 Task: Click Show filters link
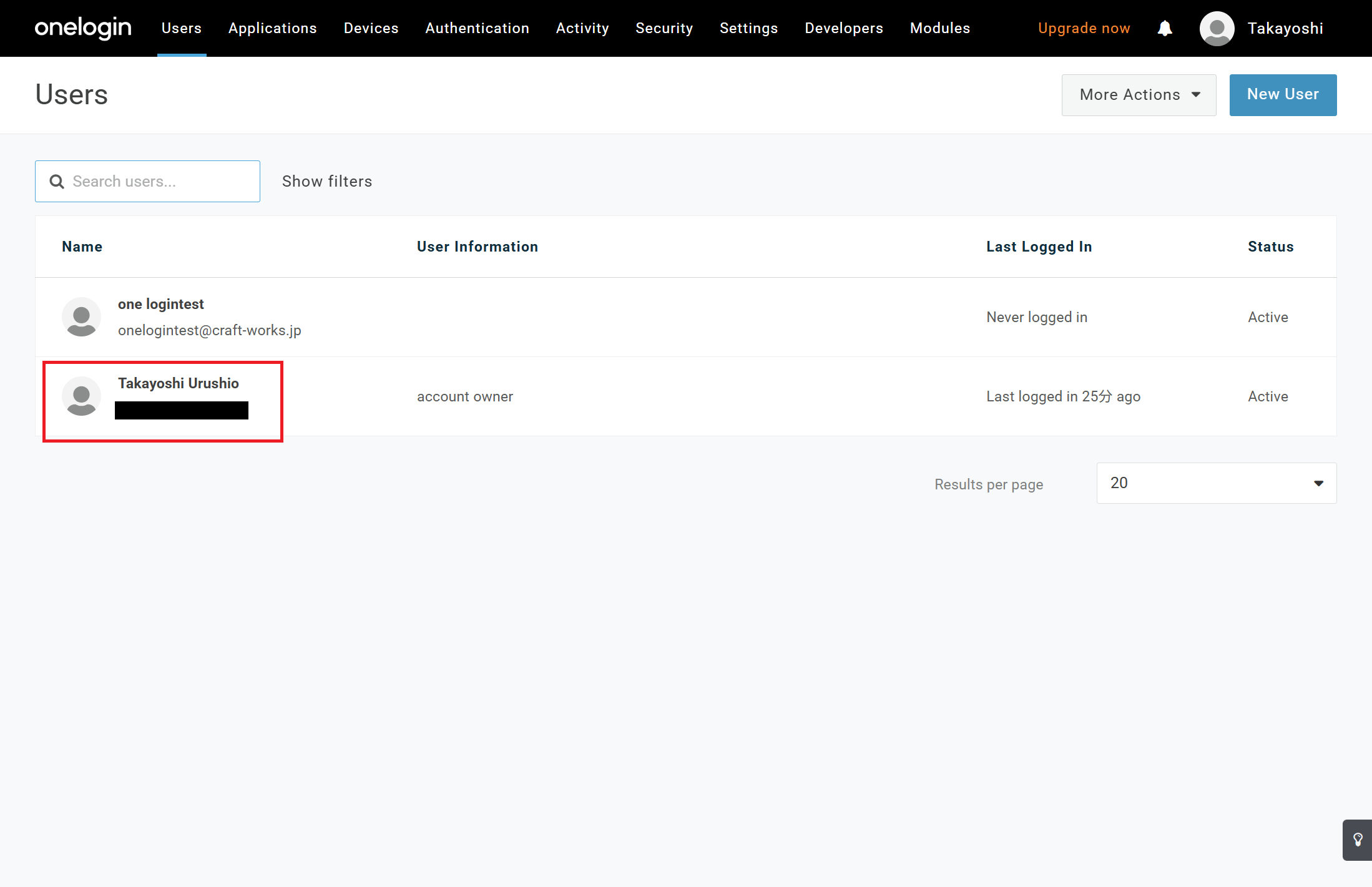(326, 182)
